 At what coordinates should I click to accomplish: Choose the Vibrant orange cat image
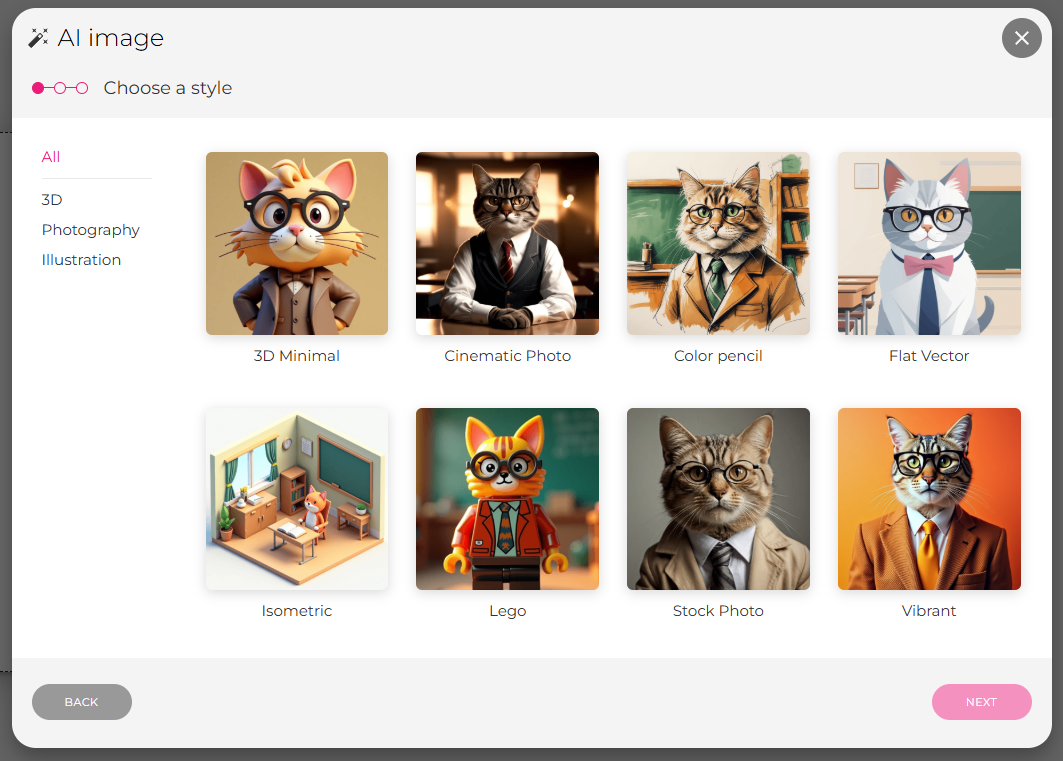(929, 498)
